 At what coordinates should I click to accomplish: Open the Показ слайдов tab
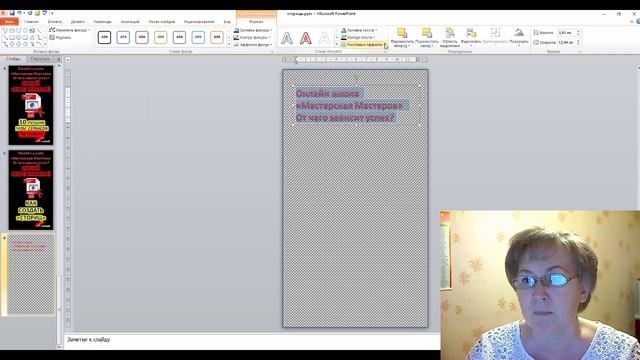[x=162, y=22]
